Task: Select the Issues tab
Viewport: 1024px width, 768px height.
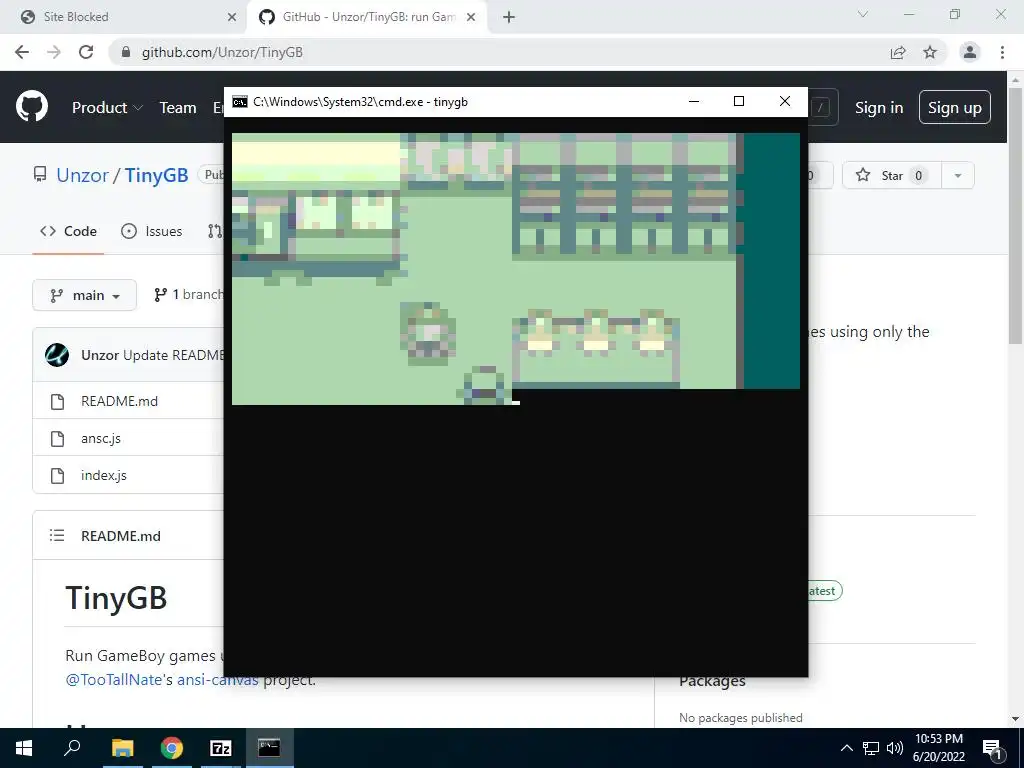Action: click(x=152, y=231)
